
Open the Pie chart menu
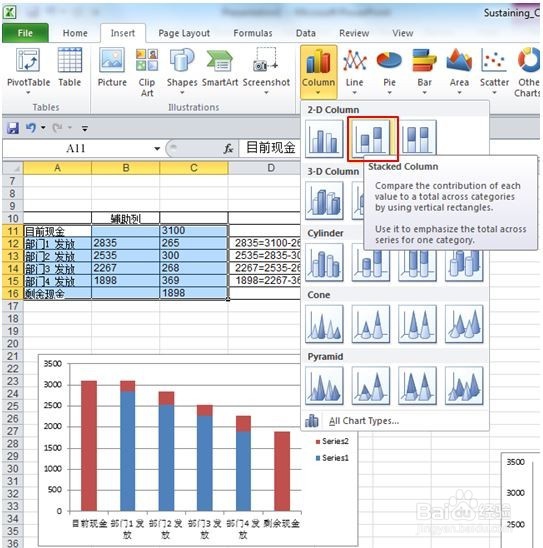389,72
